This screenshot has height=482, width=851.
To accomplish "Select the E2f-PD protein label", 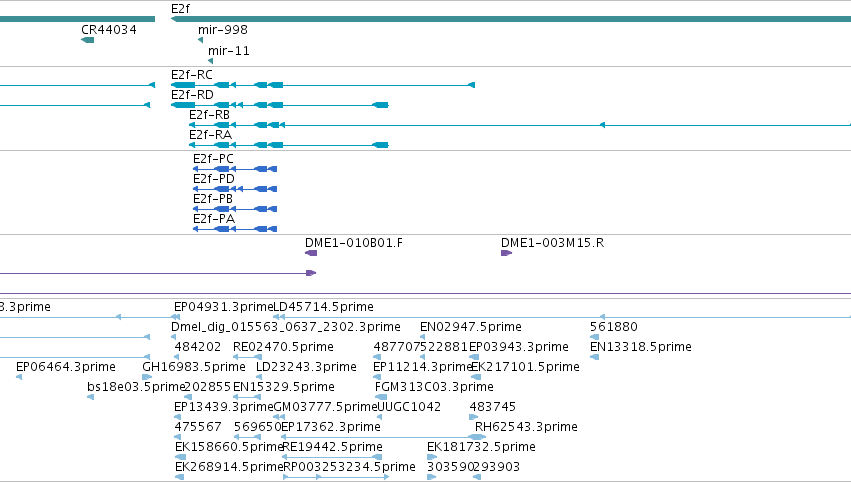I will point(214,179).
